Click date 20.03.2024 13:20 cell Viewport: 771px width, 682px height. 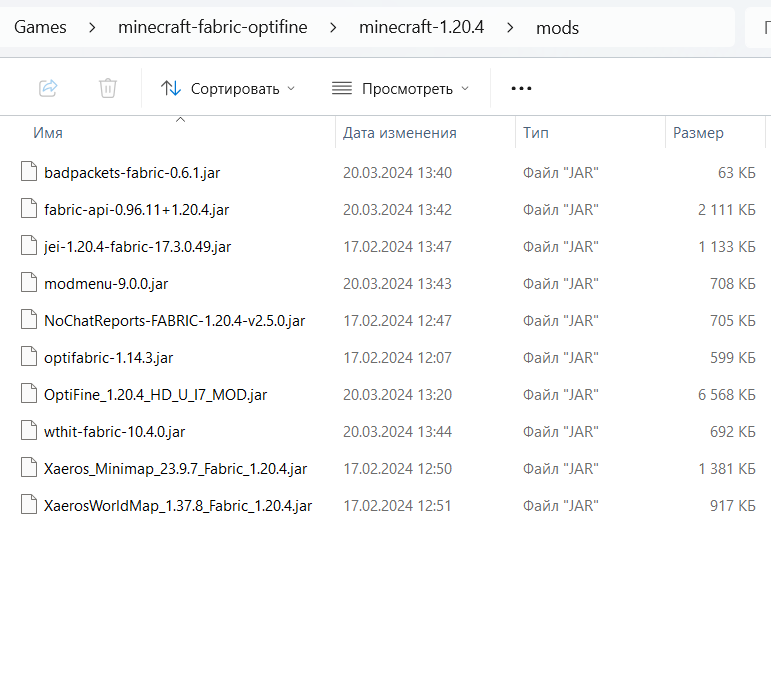tap(397, 395)
